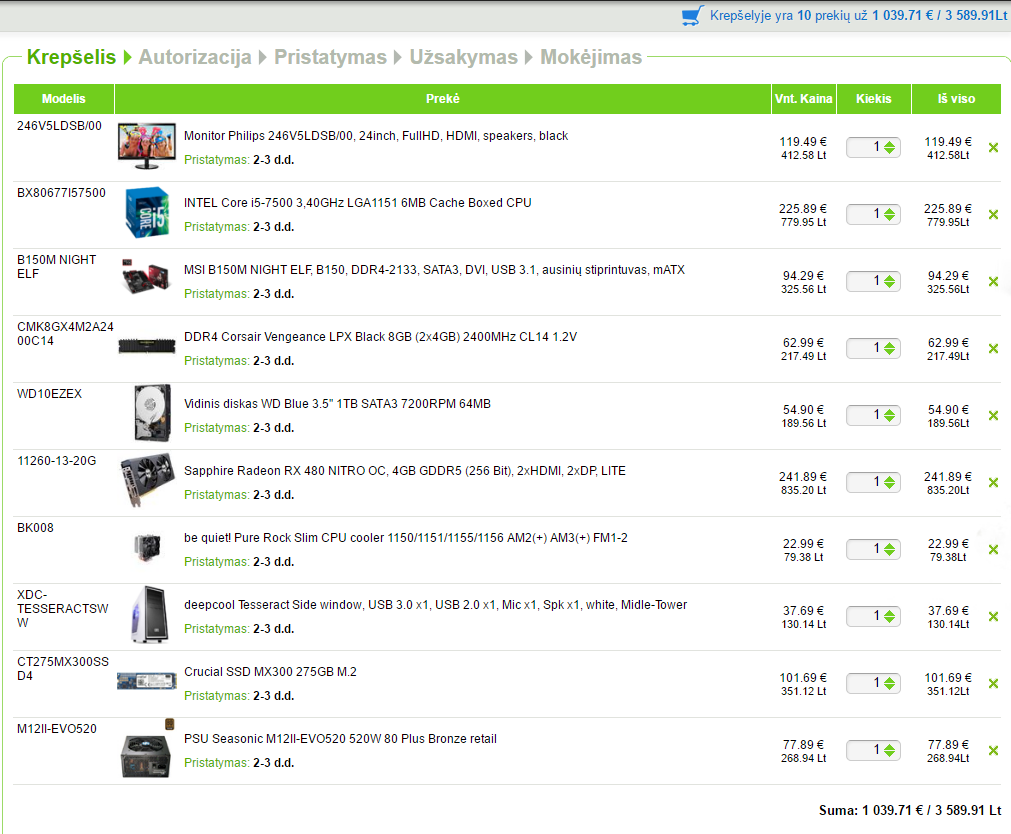Screen dimensions: 1011x834
Task: Open be quiet! Pure Rock Slim link
Action: click(406, 538)
